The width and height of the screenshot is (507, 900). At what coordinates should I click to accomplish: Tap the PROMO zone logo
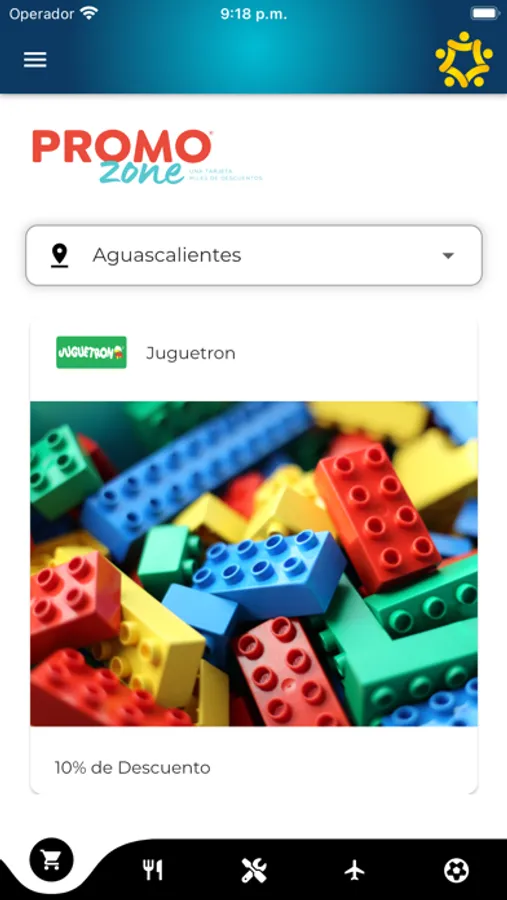coord(122,156)
